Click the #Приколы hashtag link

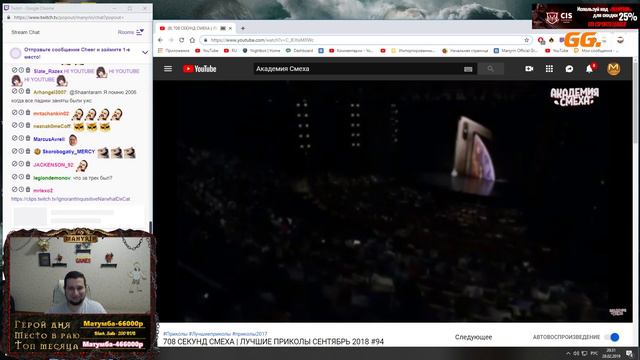175,333
